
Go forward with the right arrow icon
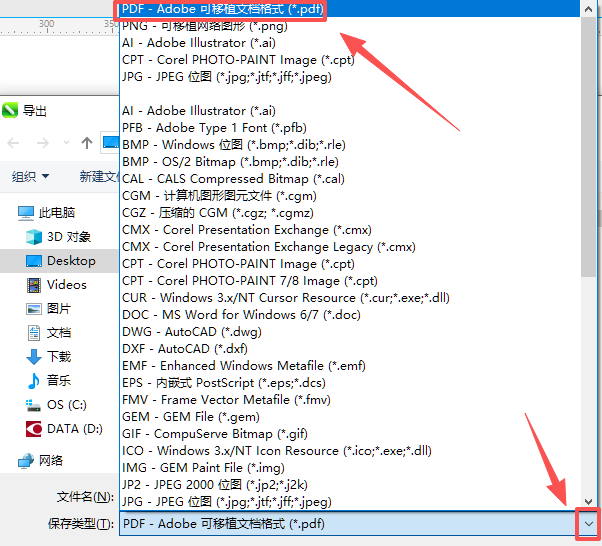point(43,143)
